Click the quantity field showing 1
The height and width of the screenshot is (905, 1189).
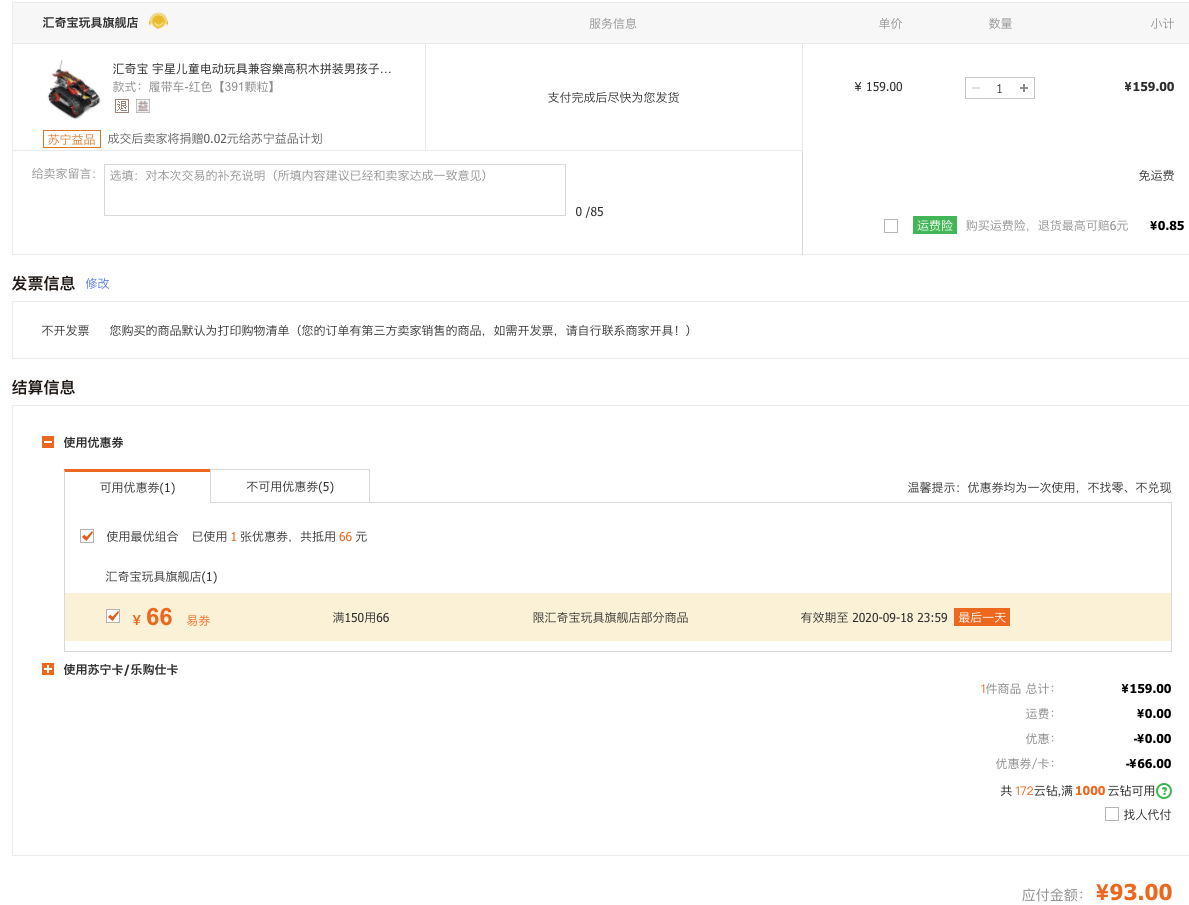[x=999, y=88]
